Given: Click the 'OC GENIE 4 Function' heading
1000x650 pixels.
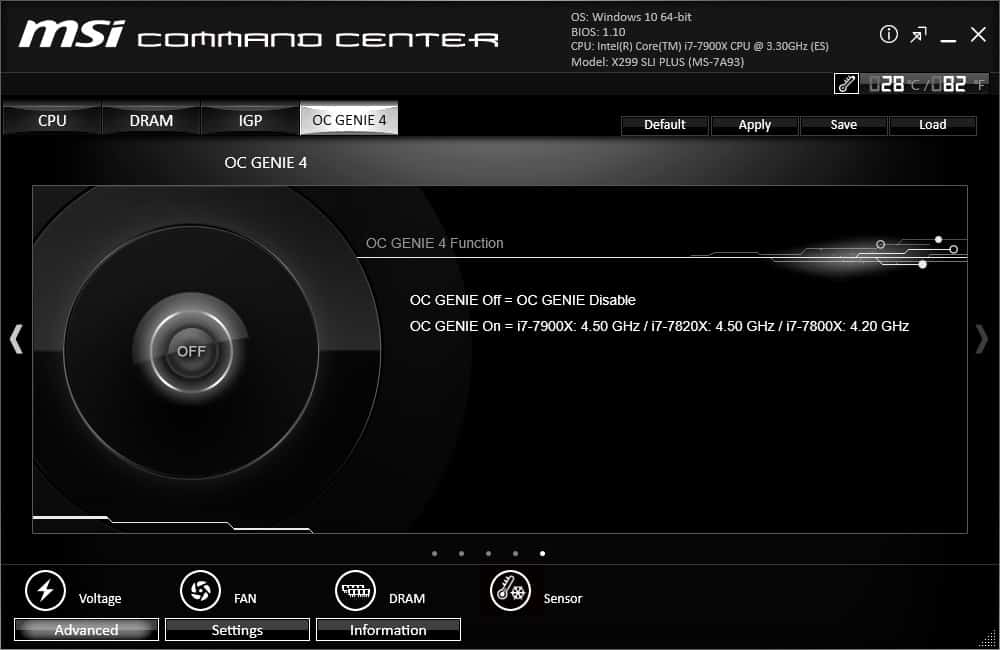Looking at the screenshot, I should 434,243.
